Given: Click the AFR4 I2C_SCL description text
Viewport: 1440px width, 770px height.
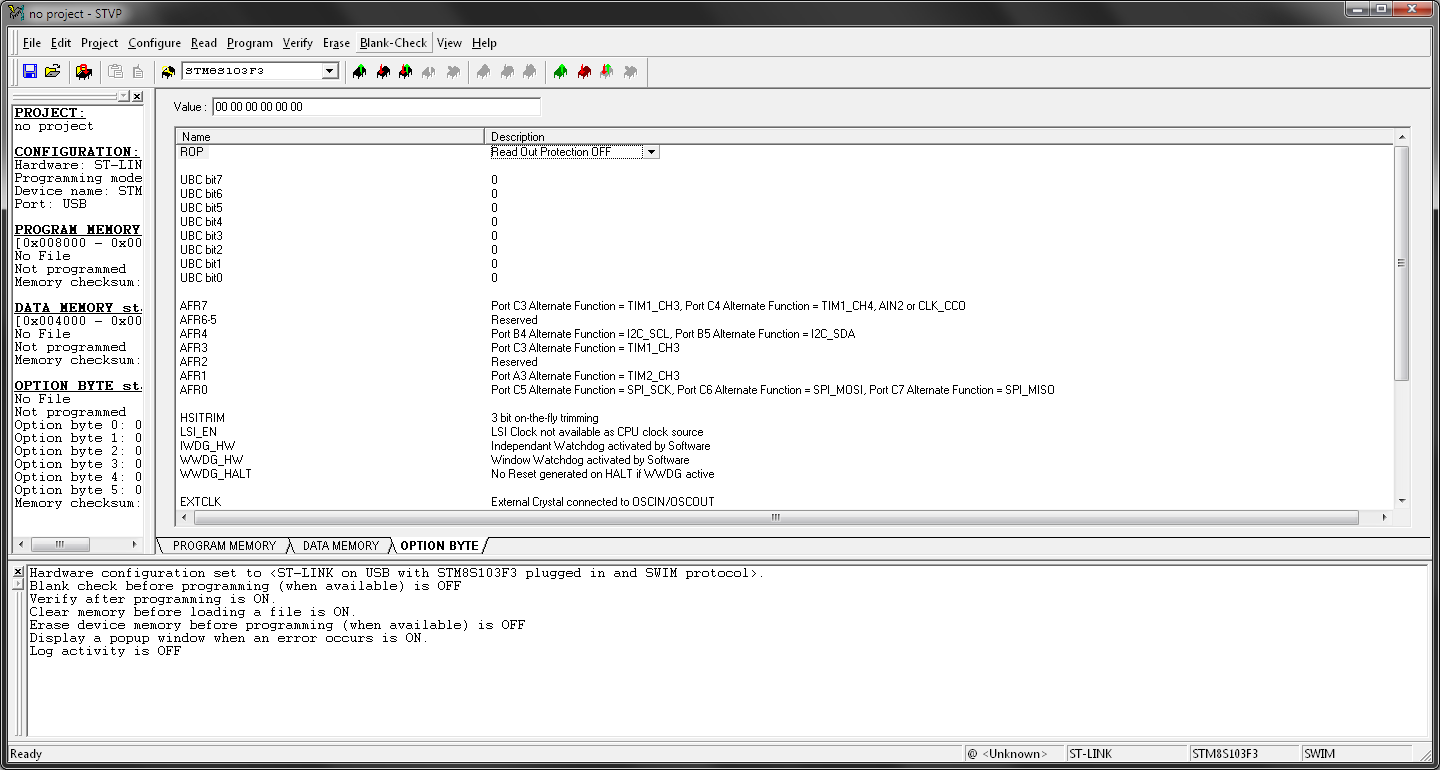Looking at the screenshot, I should pyautogui.click(x=673, y=334).
